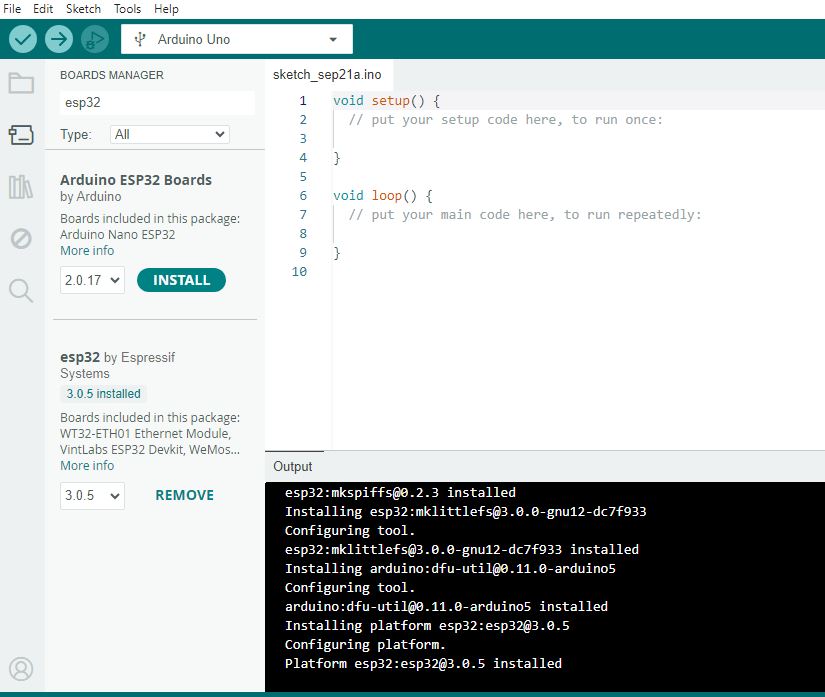
Task: Start the Debug button in toolbar
Action: (95, 39)
